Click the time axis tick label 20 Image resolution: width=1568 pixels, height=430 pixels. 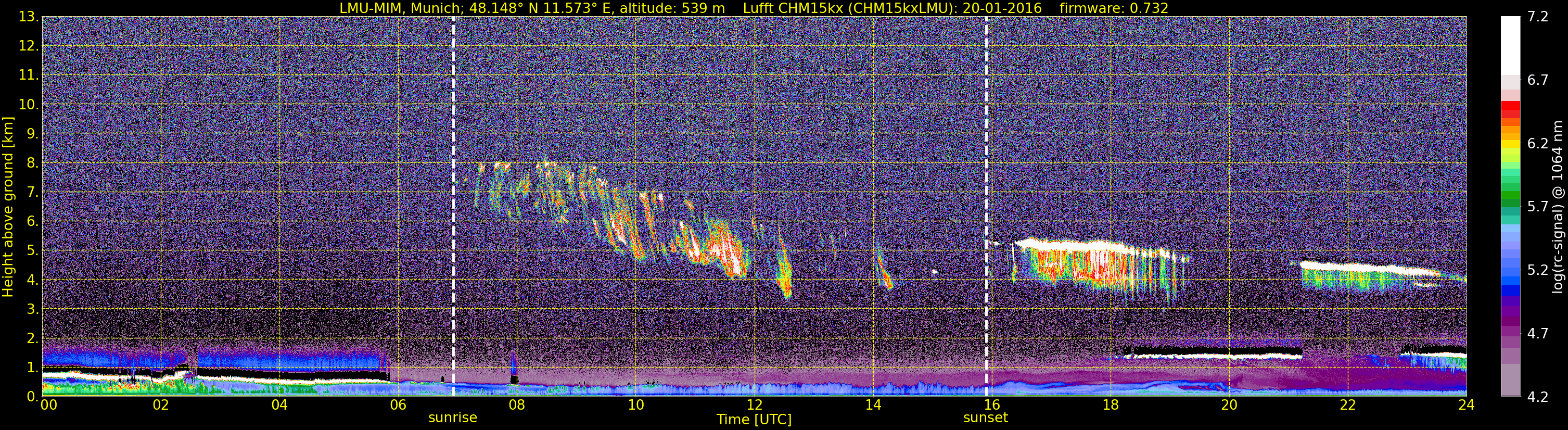point(1229,406)
